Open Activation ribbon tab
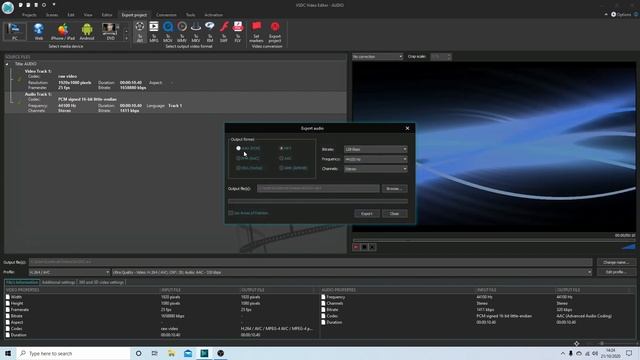This screenshot has width=640, height=360. (213, 15)
